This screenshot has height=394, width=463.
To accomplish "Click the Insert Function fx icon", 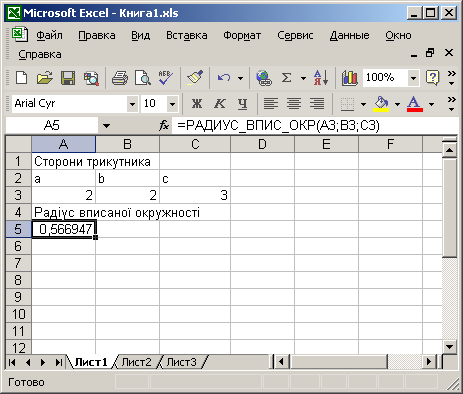I will click(x=164, y=126).
